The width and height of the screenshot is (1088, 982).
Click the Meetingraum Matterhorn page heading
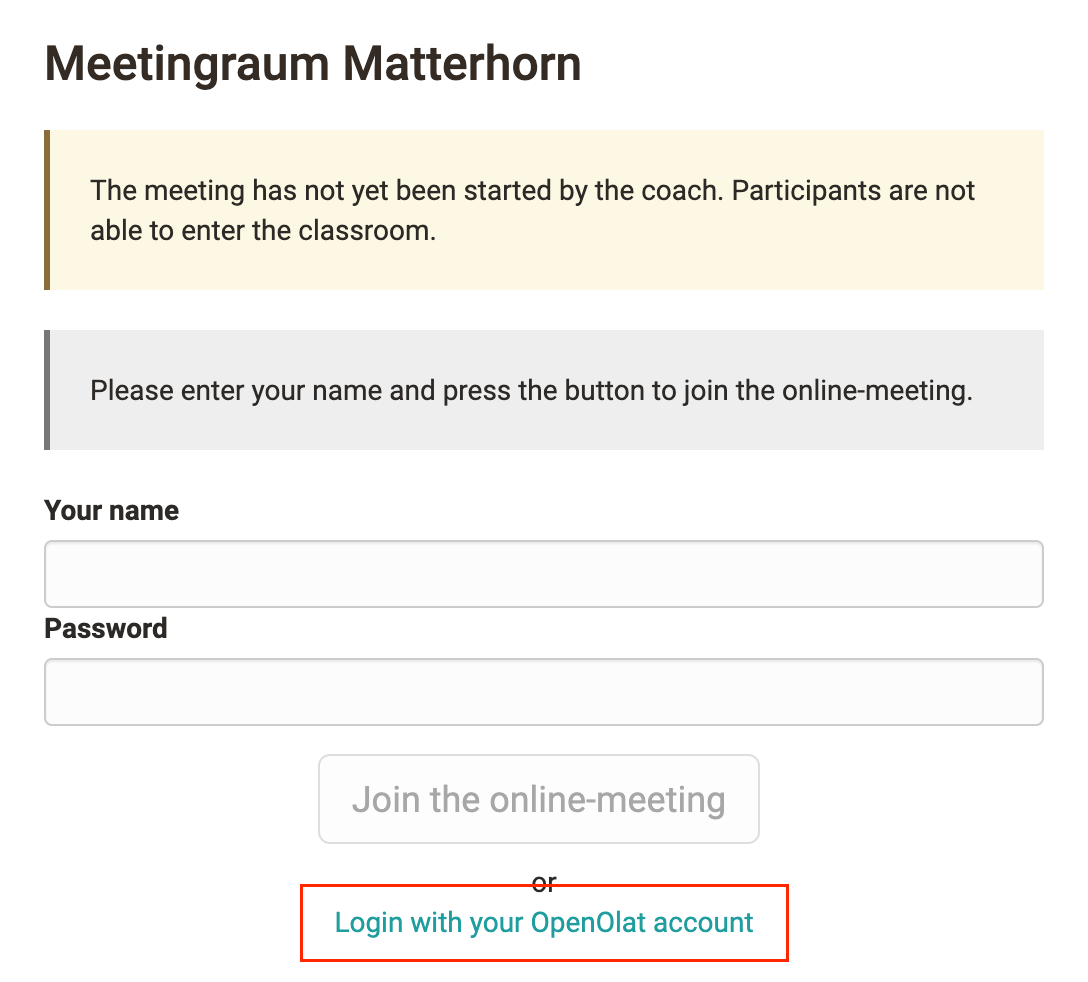pos(313,64)
